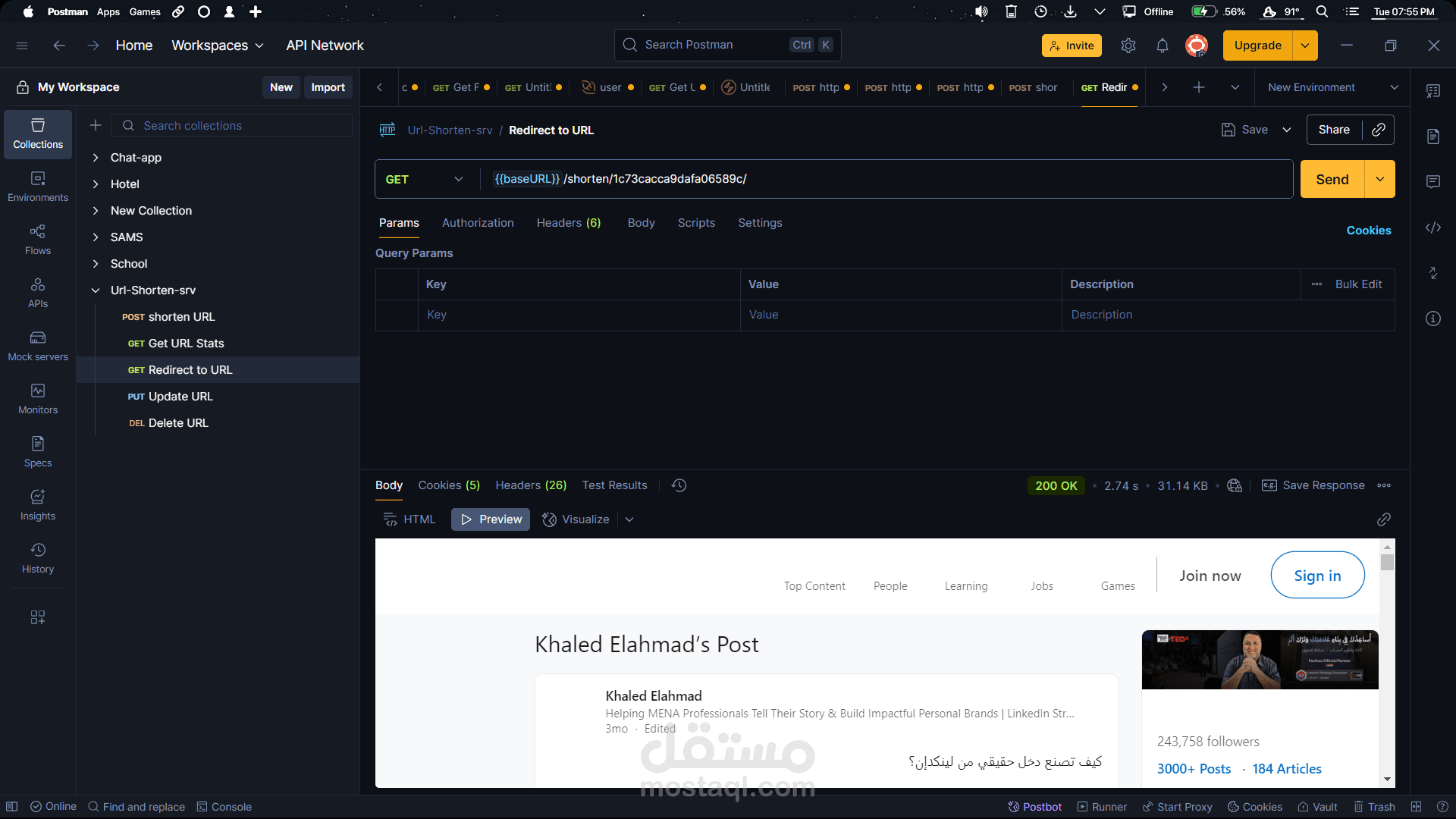1456x819 pixels.
Task: Click the request URL input field
Action: [887, 179]
